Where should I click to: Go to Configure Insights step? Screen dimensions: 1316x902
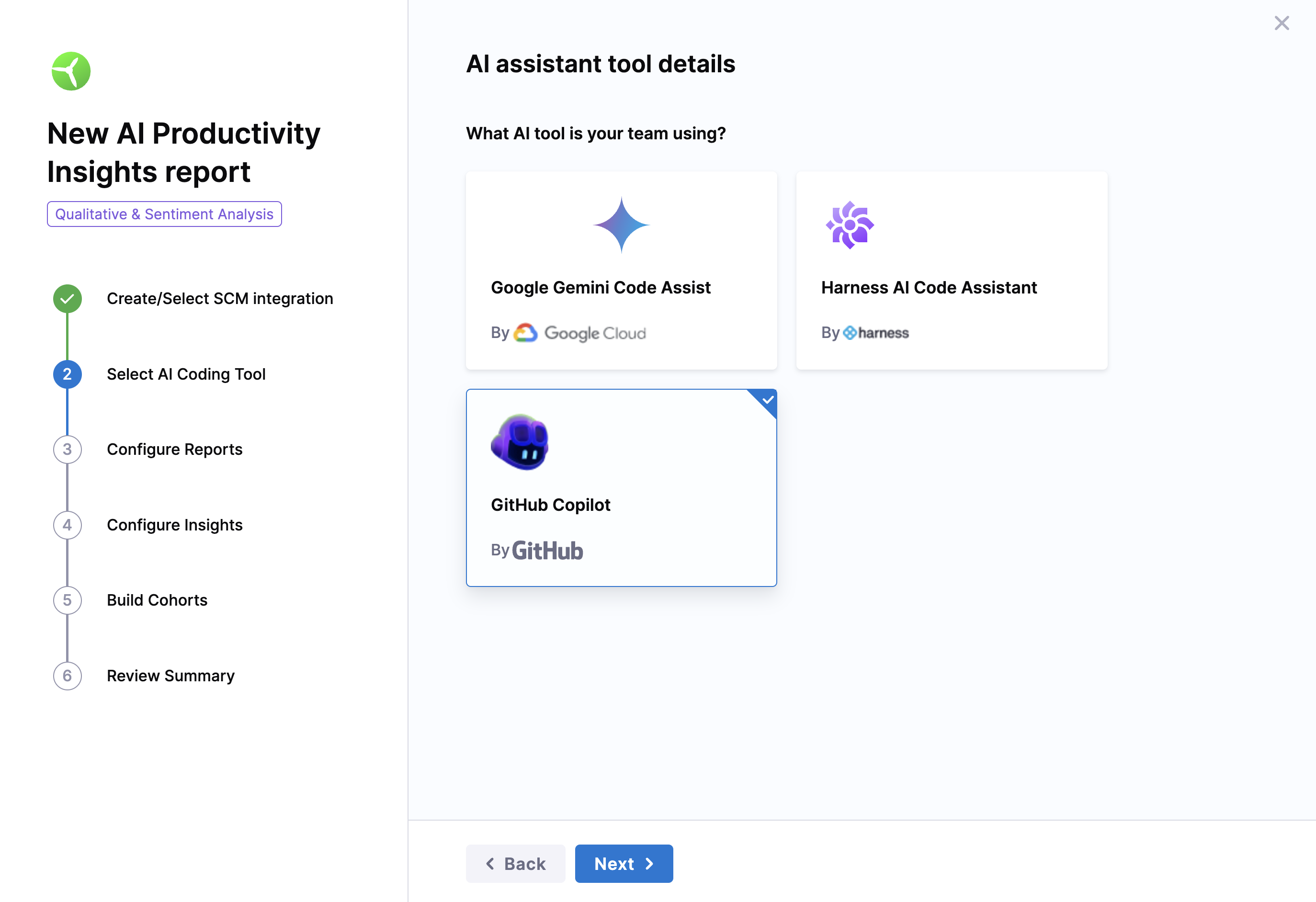(x=174, y=525)
